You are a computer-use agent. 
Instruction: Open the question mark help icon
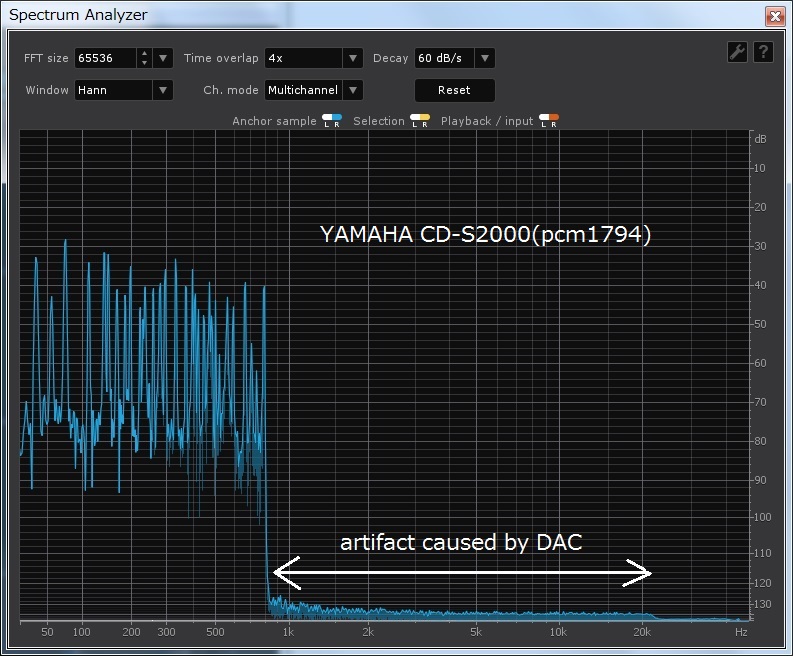point(764,52)
